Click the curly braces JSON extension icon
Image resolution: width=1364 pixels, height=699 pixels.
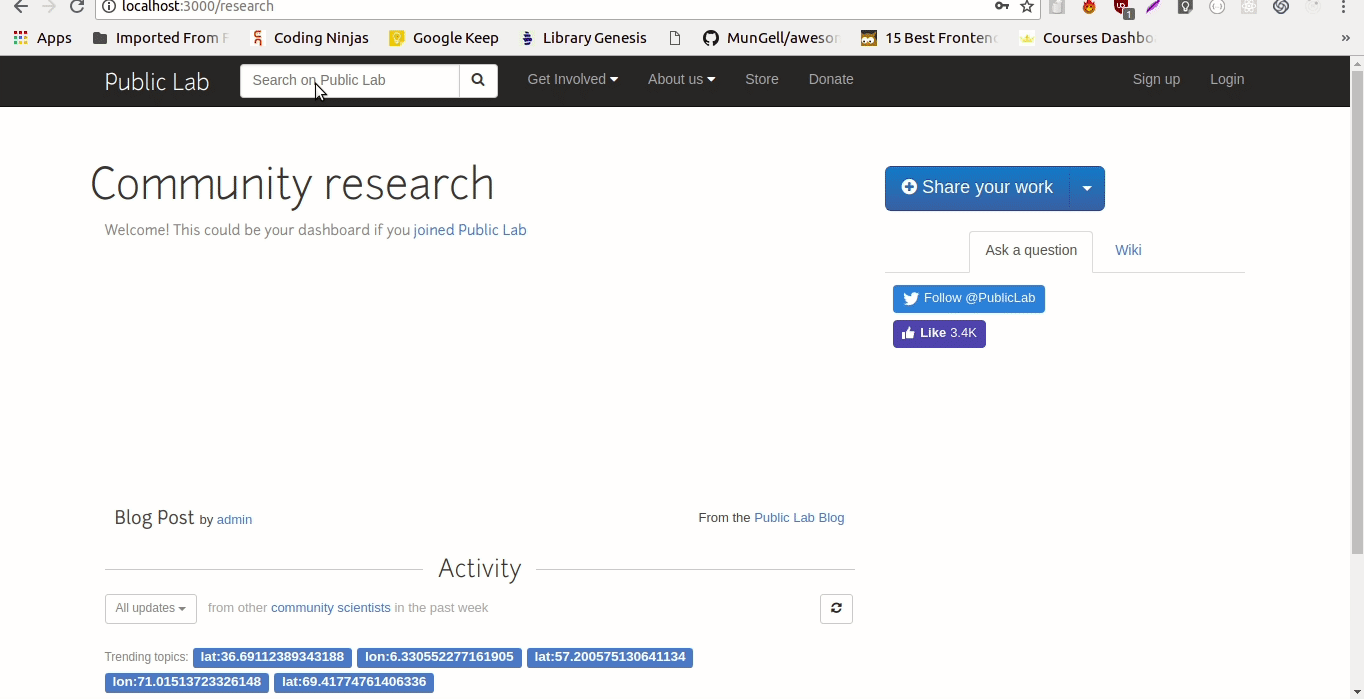click(x=1217, y=7)
